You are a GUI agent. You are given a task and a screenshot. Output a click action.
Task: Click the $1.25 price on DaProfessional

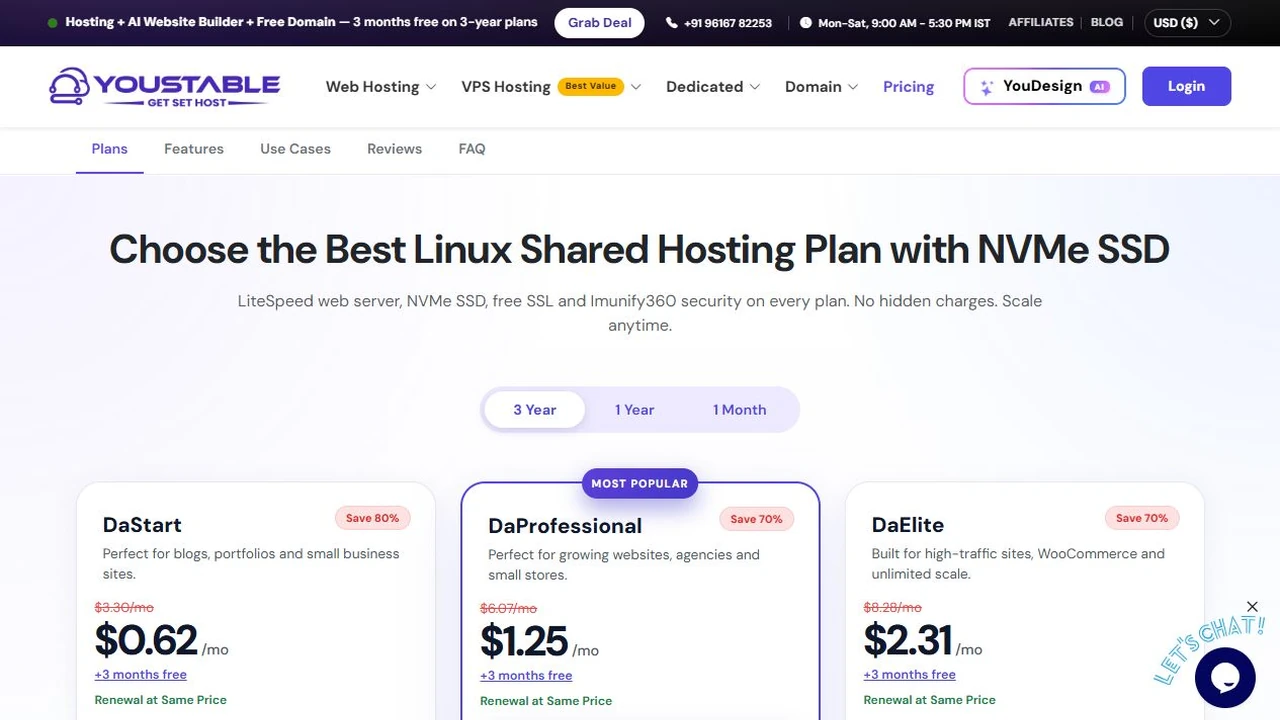(x=524, y=640)
